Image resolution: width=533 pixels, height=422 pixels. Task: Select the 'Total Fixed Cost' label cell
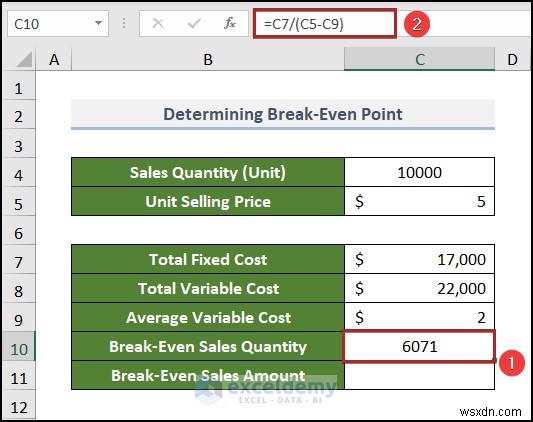click(208, 259)
